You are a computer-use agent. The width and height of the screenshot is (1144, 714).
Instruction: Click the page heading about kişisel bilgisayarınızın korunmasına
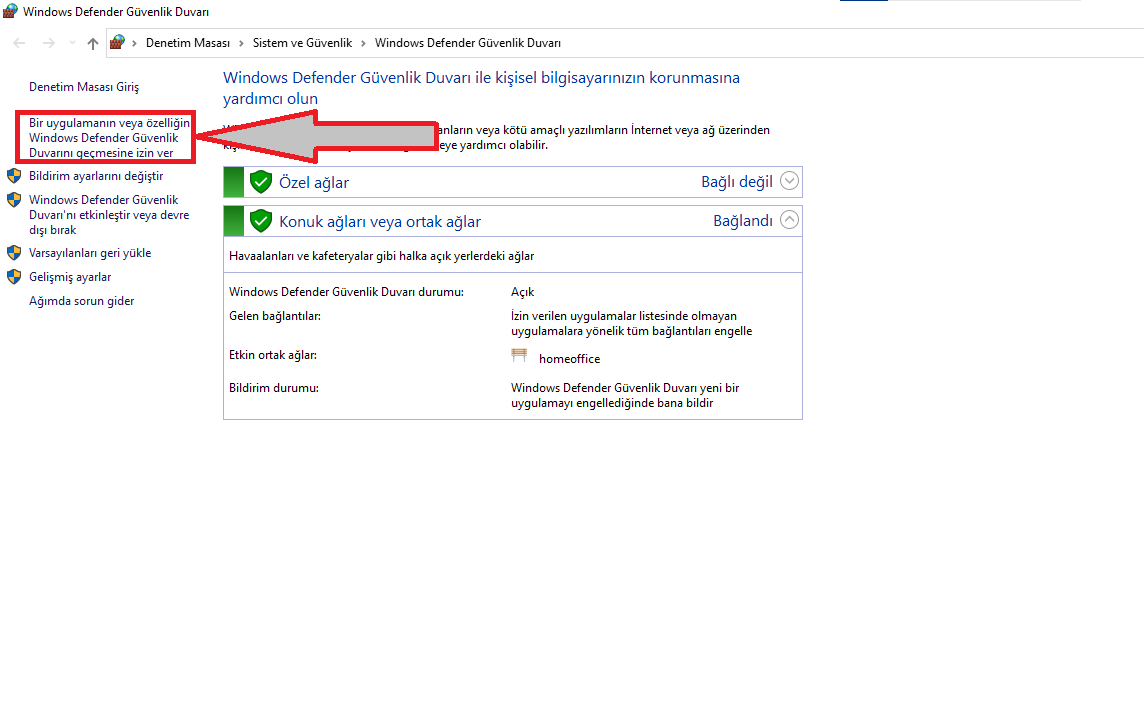[x=482, y=88]
